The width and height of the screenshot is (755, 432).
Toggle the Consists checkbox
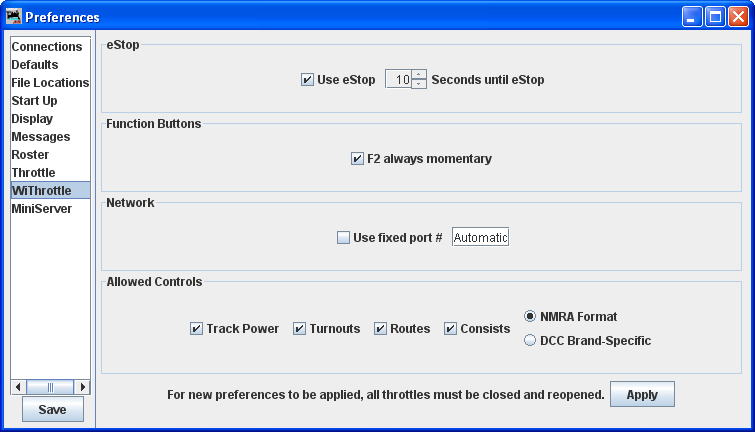click(x=451, y=329)
